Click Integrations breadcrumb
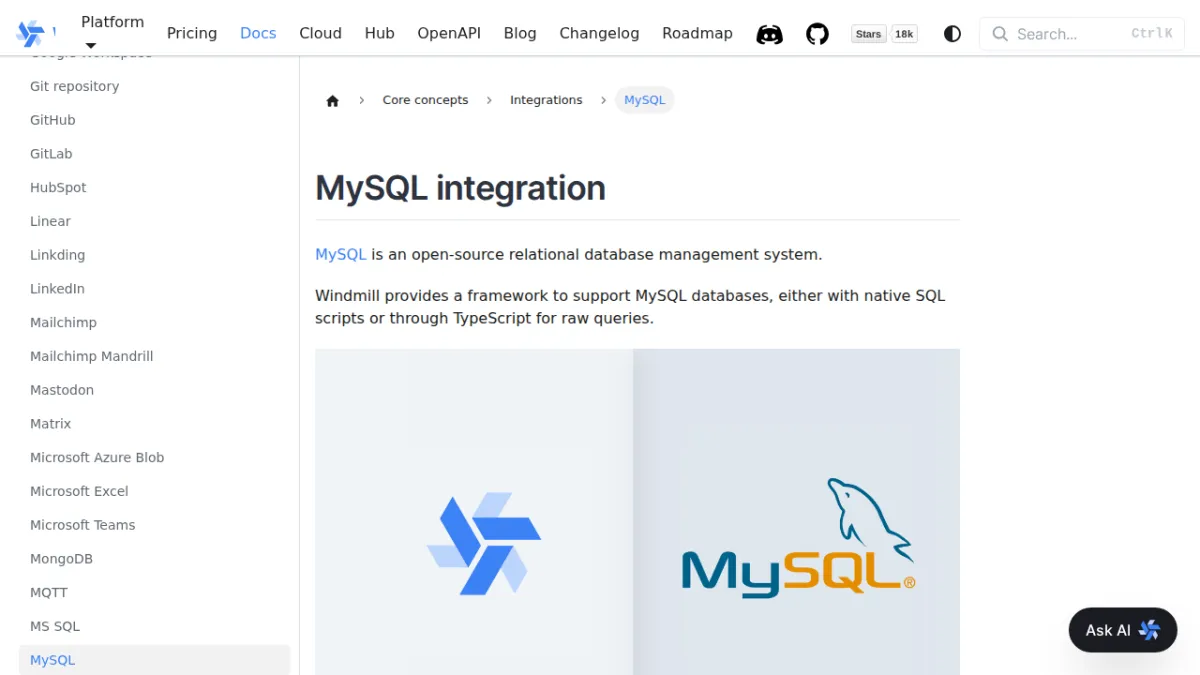1200x675 pixels. 546,100
